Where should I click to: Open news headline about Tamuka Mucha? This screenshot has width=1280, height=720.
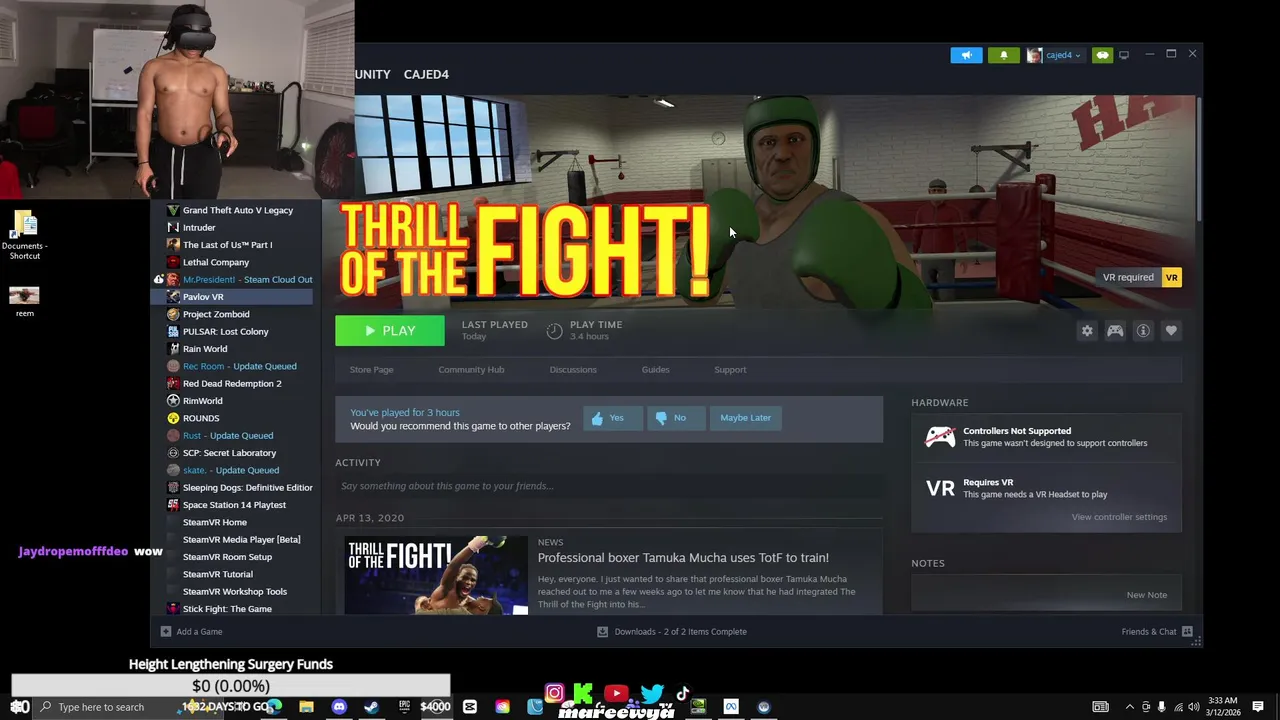click(x=683, y=558)
